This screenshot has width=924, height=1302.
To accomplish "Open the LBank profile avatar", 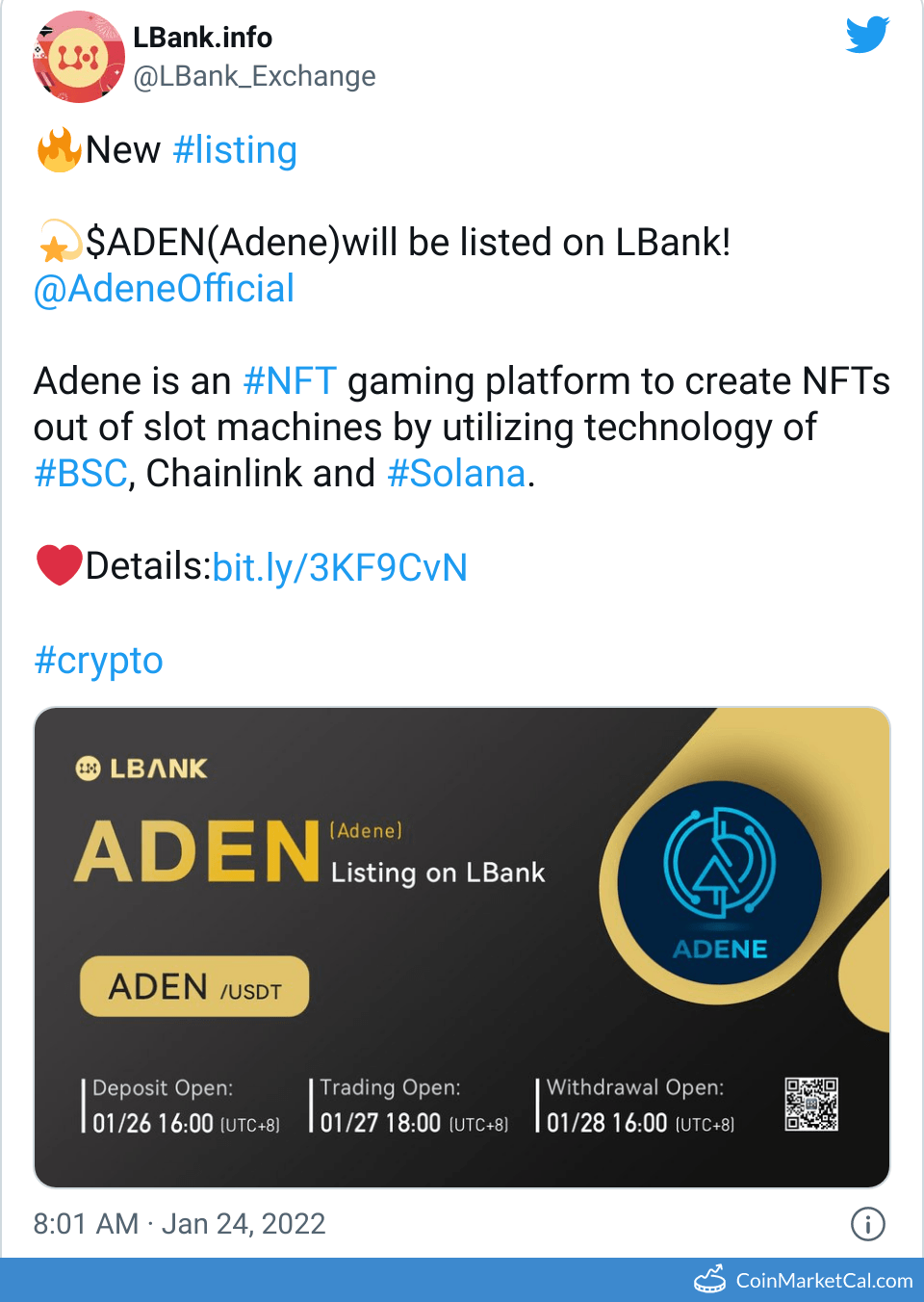I will (x=79, y=58).
